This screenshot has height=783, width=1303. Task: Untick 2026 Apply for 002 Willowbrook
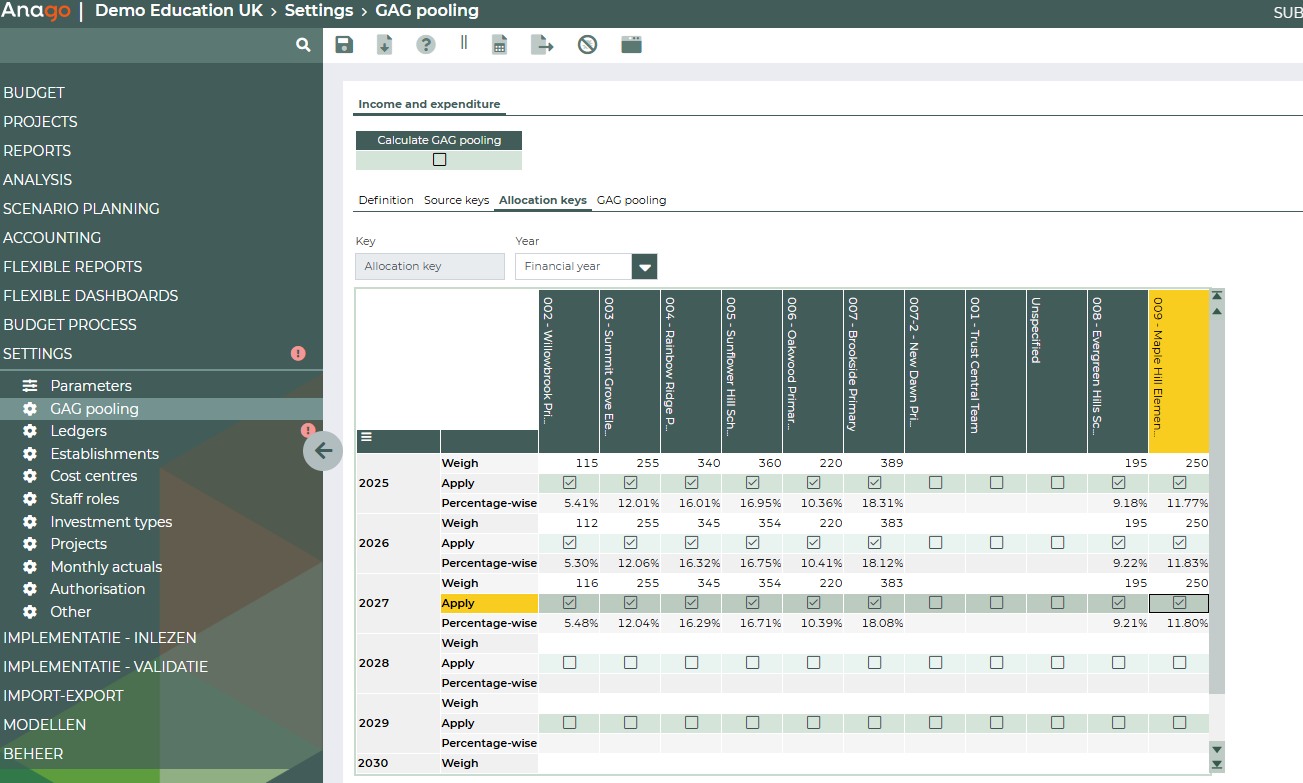click(x=570, y=543)
